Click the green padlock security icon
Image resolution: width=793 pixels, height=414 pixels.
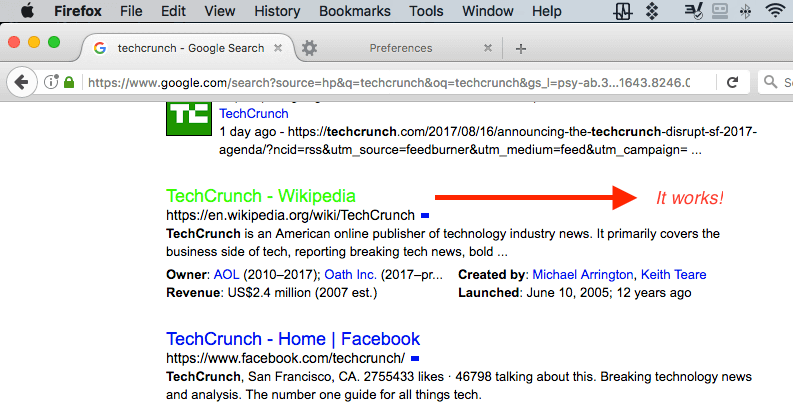[68, 82]
